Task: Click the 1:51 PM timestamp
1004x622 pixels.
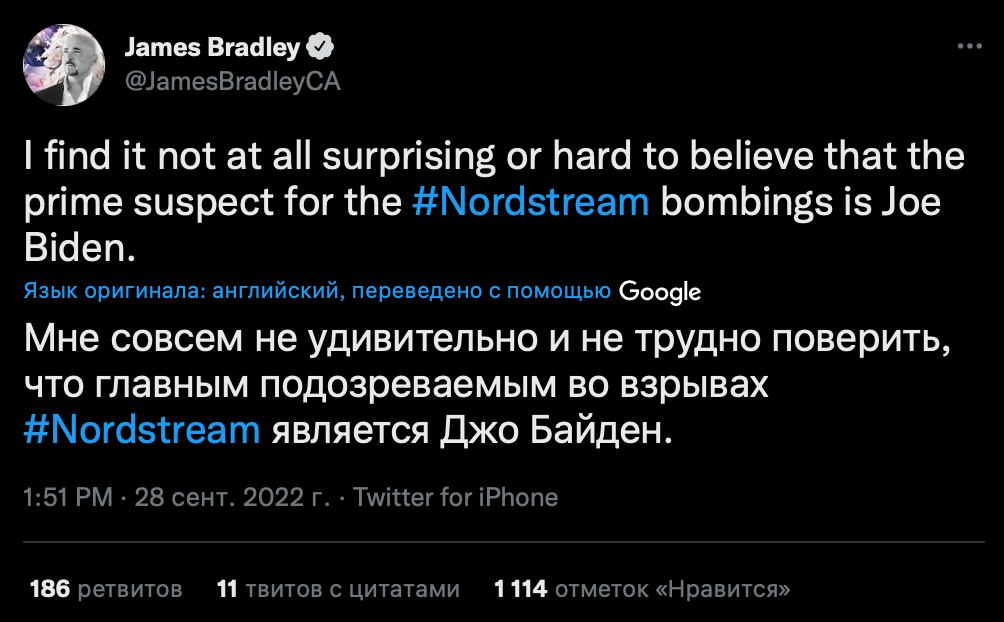Action: (67, 497)
